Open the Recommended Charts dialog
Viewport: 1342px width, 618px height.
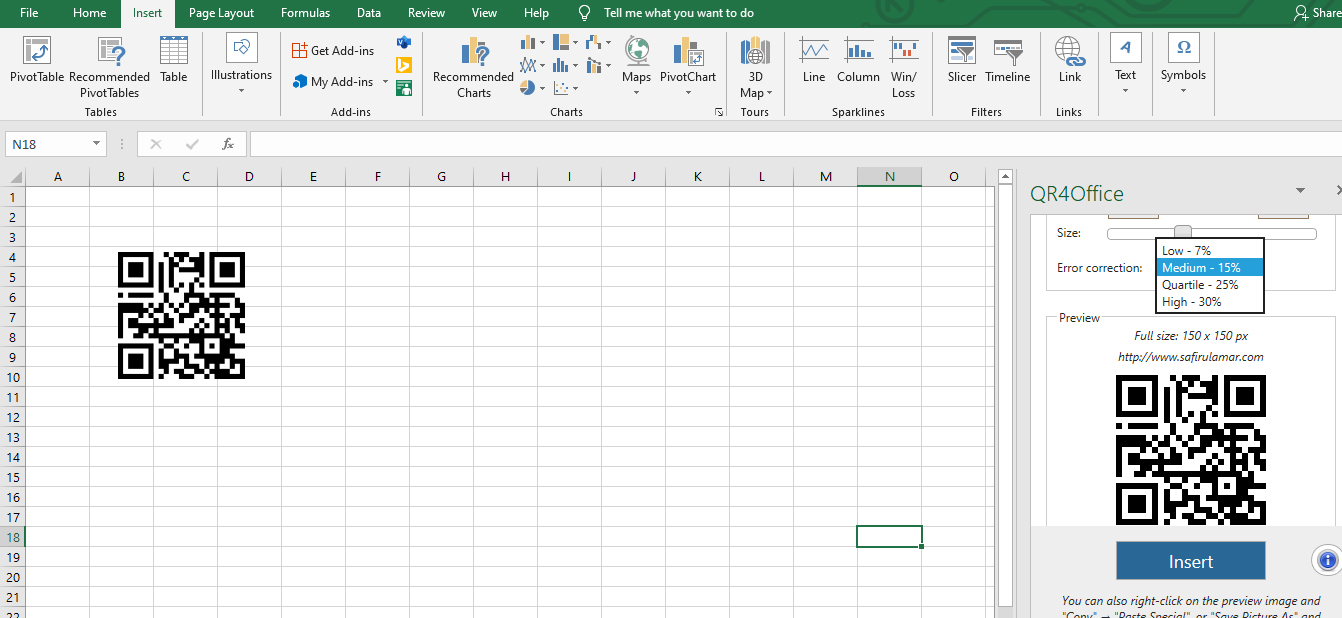472,67
